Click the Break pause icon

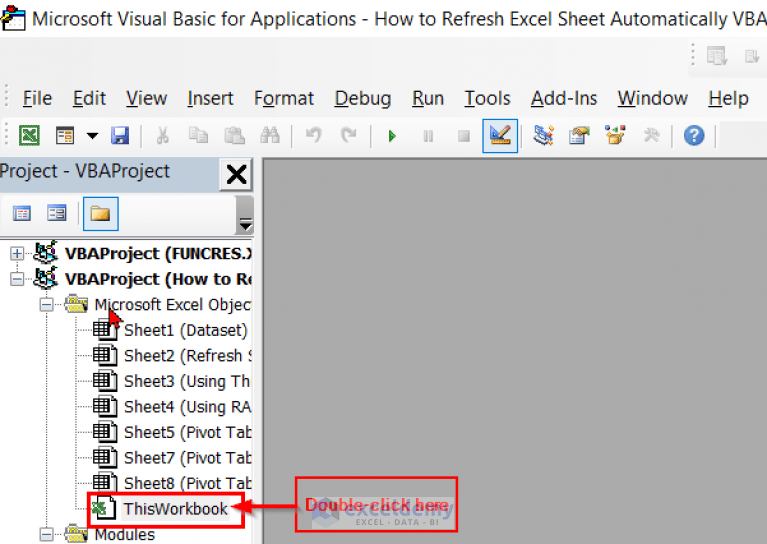(x=428, y=136)
